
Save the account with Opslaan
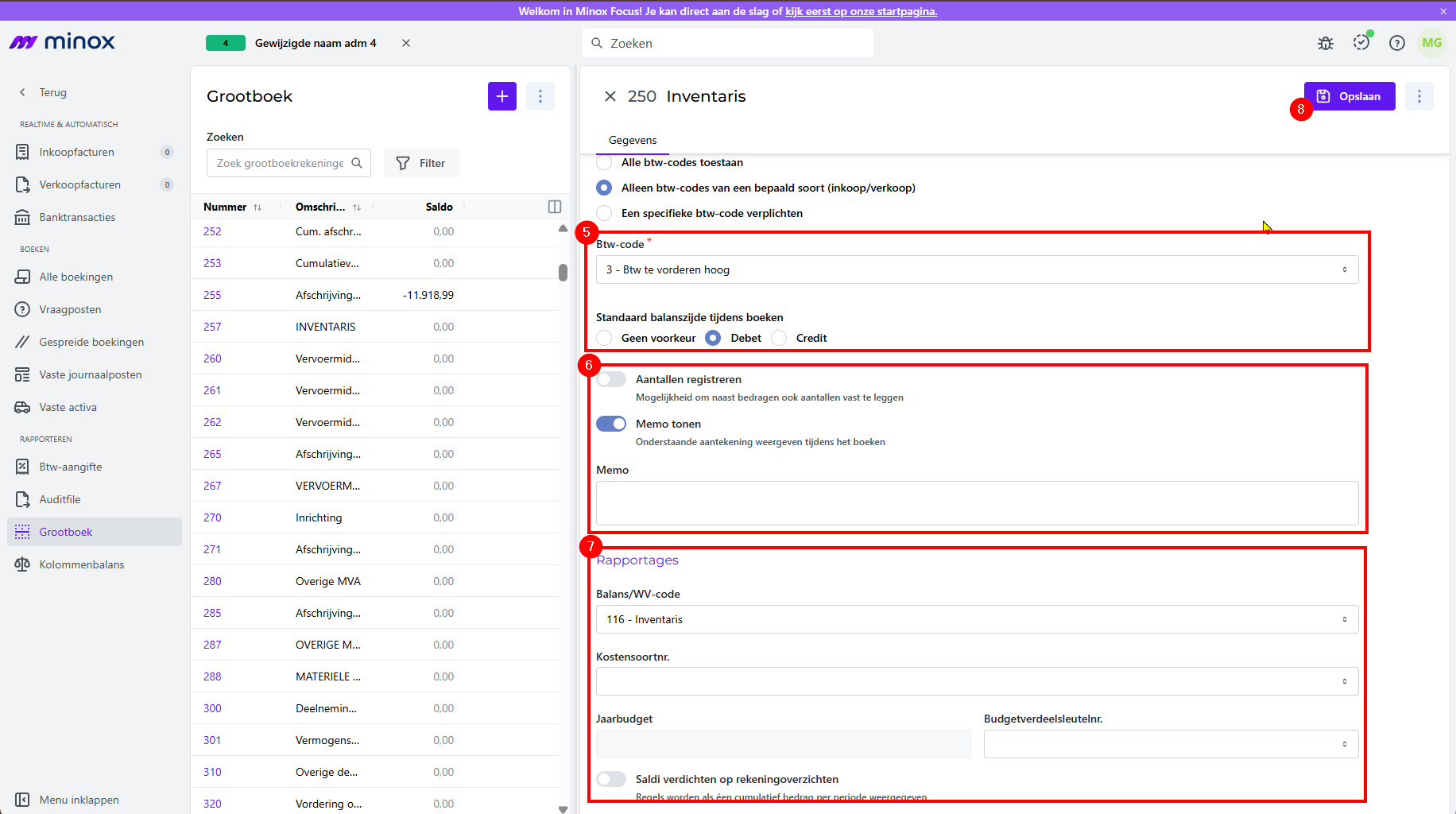click(1350, 96)
